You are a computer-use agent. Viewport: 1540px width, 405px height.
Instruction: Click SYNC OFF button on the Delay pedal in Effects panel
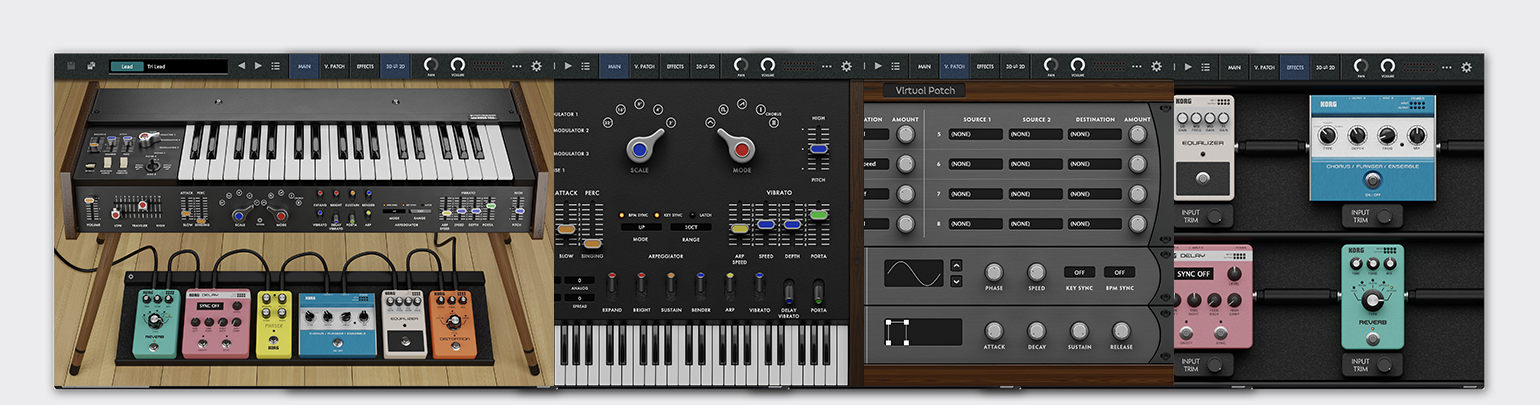coord(1193,274)
